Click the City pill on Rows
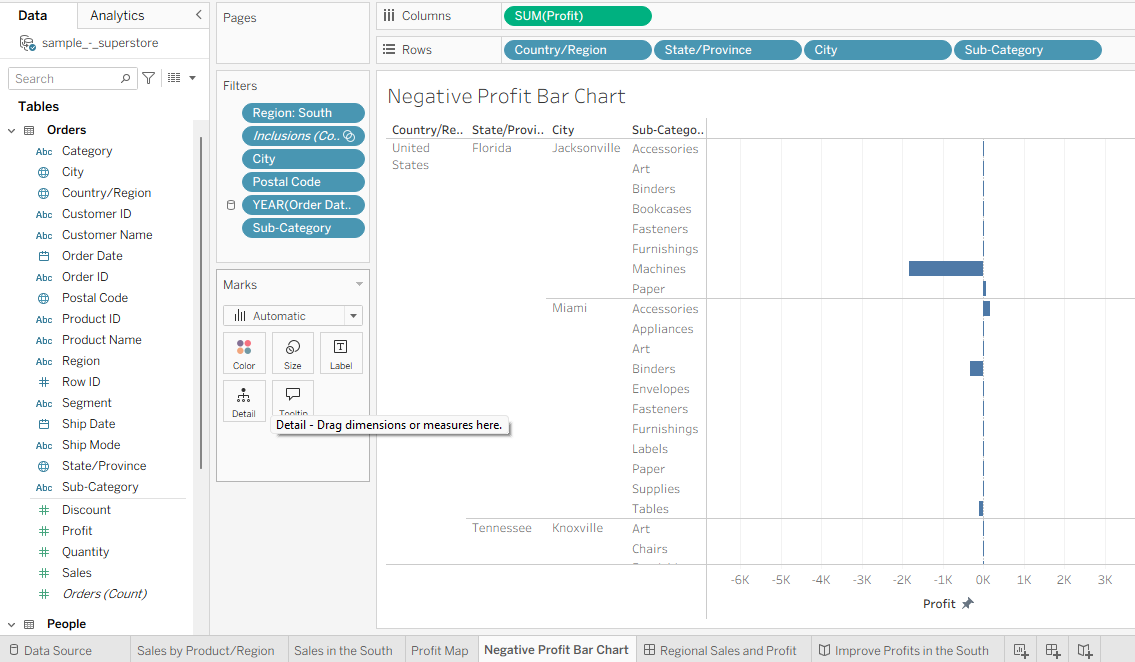The image size is (1135, 662). (877, 50)
